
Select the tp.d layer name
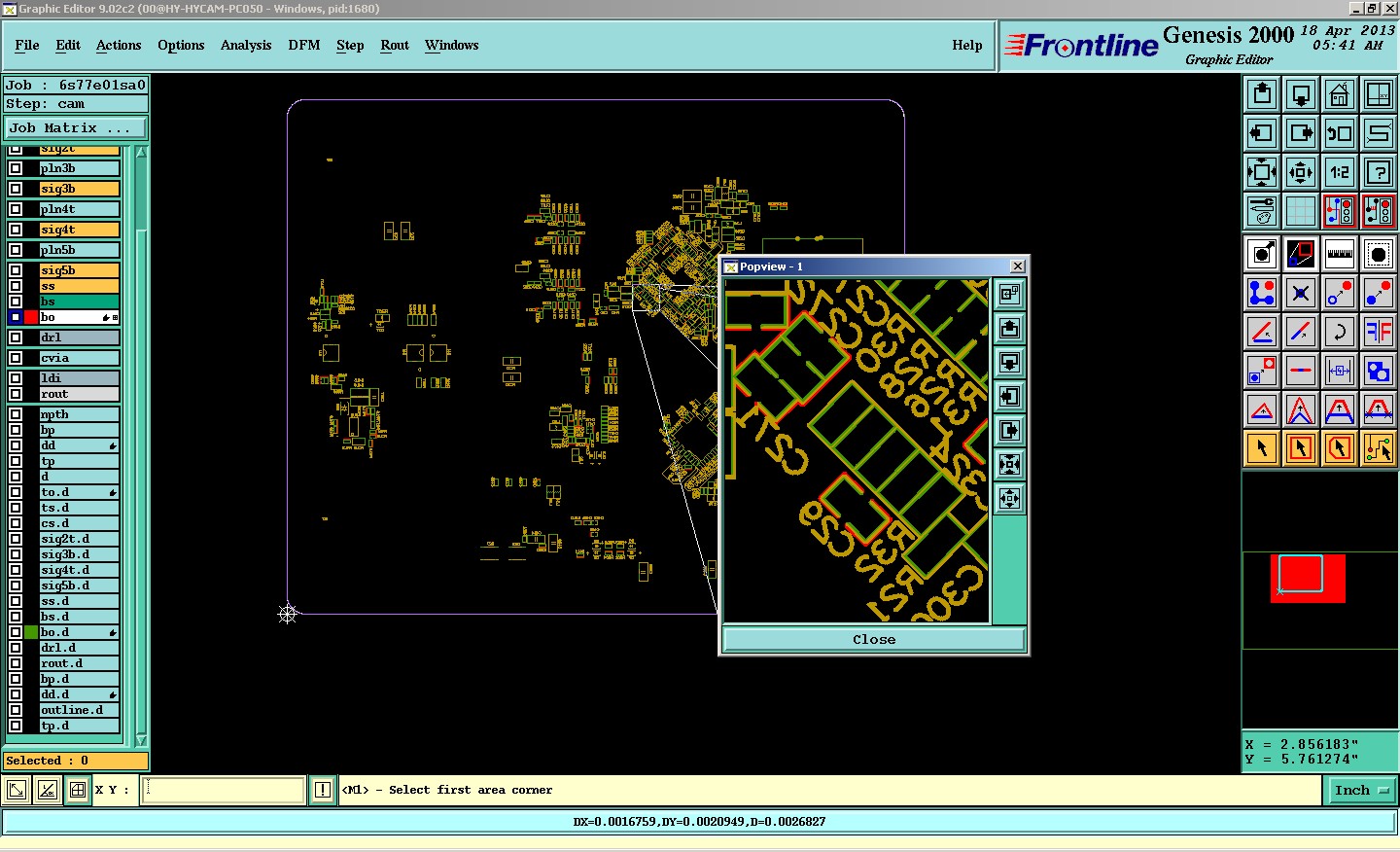click(x=80, y=726)
